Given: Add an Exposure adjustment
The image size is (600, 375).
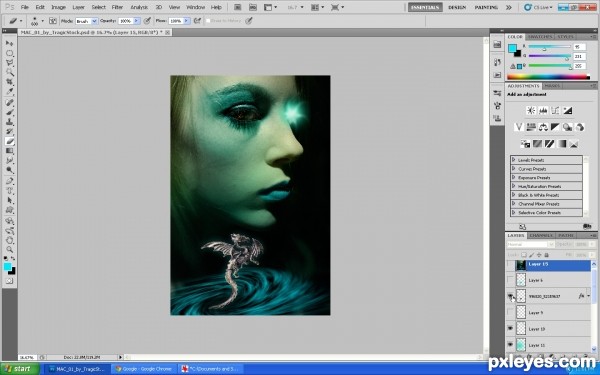Looking at the screenshot, I should pos(568,111).
